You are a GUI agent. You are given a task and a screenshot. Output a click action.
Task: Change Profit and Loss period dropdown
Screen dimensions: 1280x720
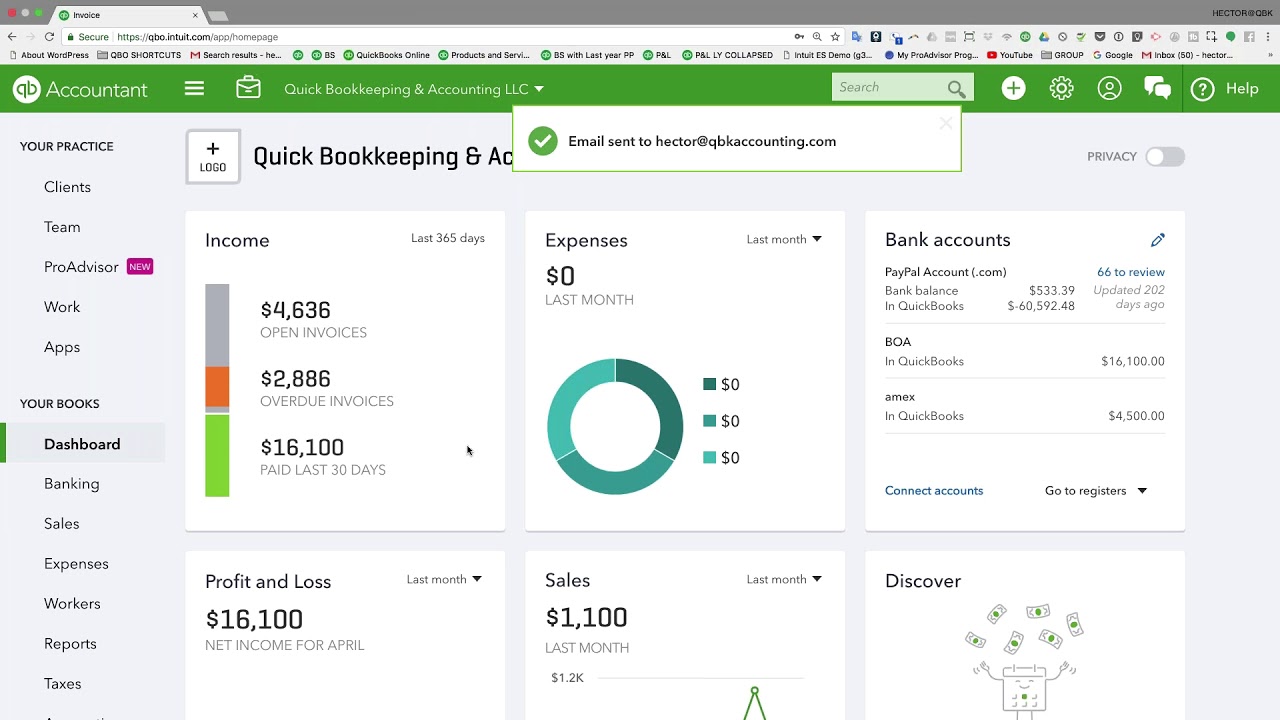tap(444, 579)
